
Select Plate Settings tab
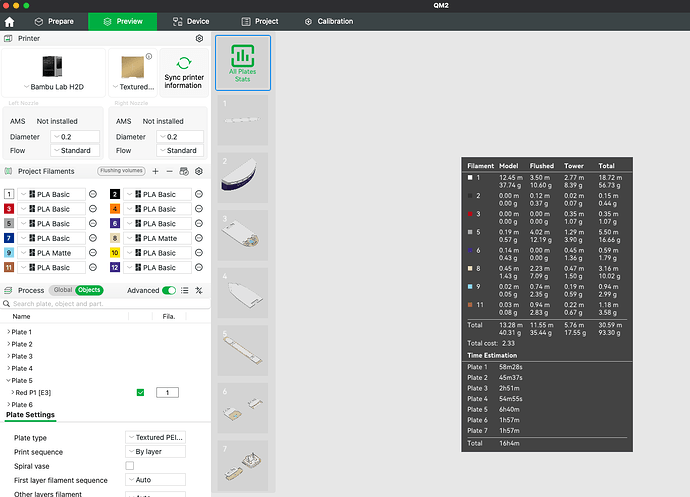[x=30, y=415]
